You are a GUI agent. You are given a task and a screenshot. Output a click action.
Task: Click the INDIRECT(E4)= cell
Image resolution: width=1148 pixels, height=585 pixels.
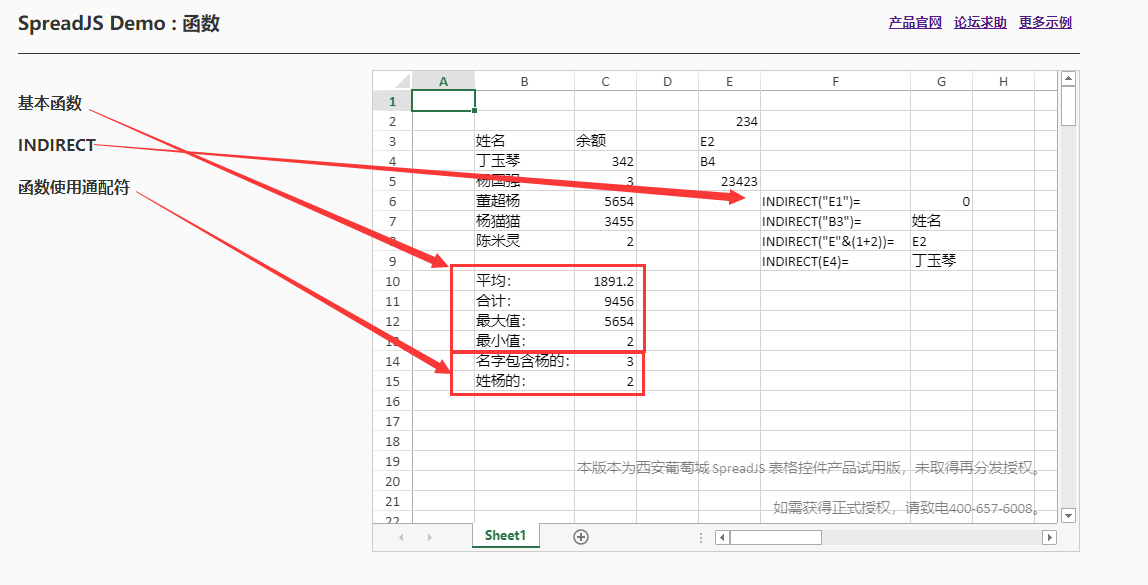[835, 261]
